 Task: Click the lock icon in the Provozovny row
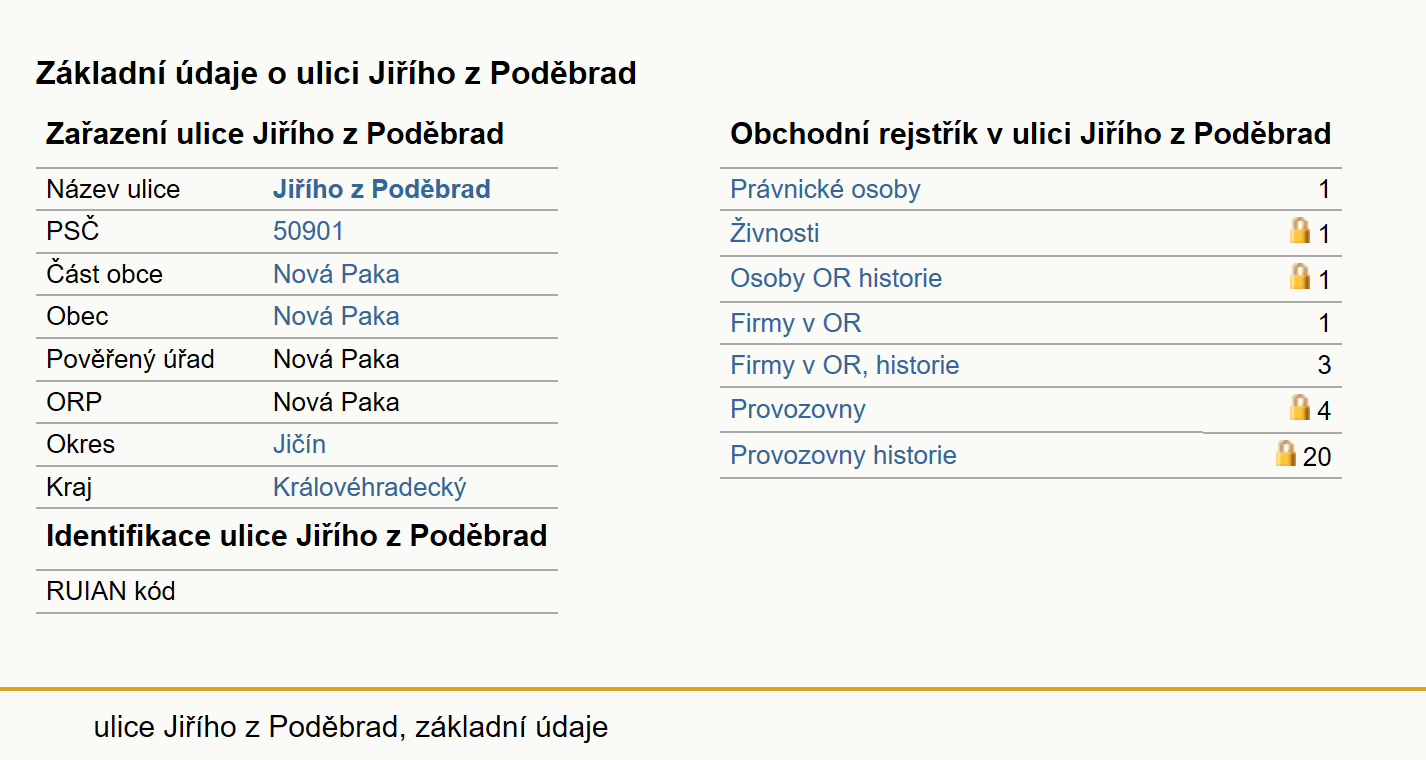(x=1299, y=407)
